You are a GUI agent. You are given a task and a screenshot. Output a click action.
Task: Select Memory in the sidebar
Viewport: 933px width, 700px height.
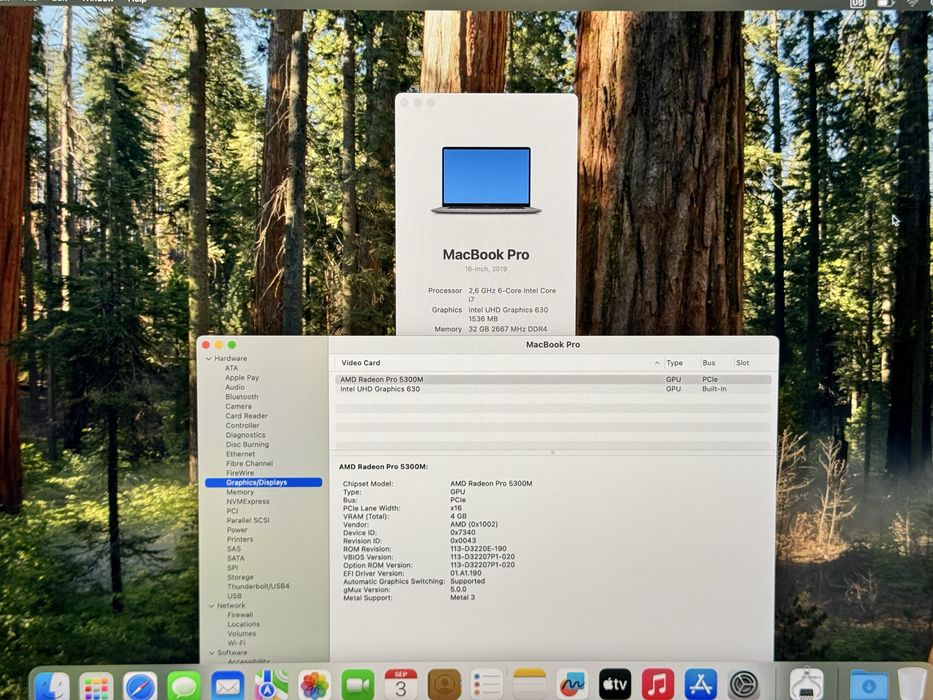pos(240,492)
